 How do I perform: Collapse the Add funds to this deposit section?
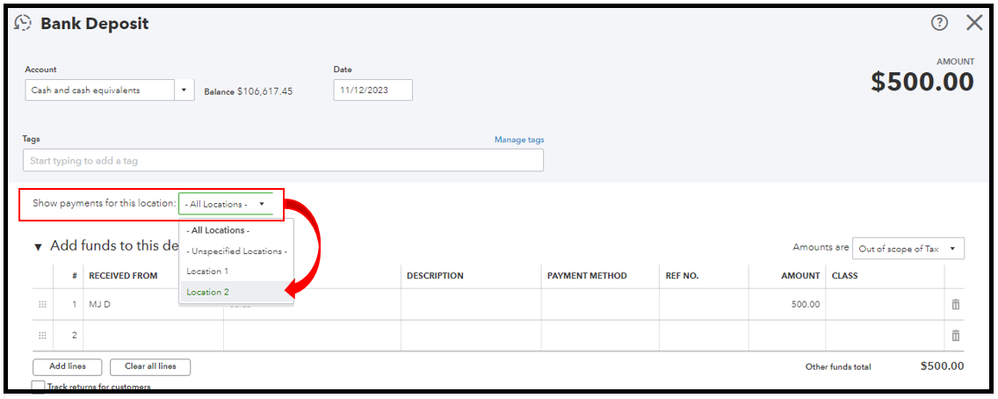[38, 246]
